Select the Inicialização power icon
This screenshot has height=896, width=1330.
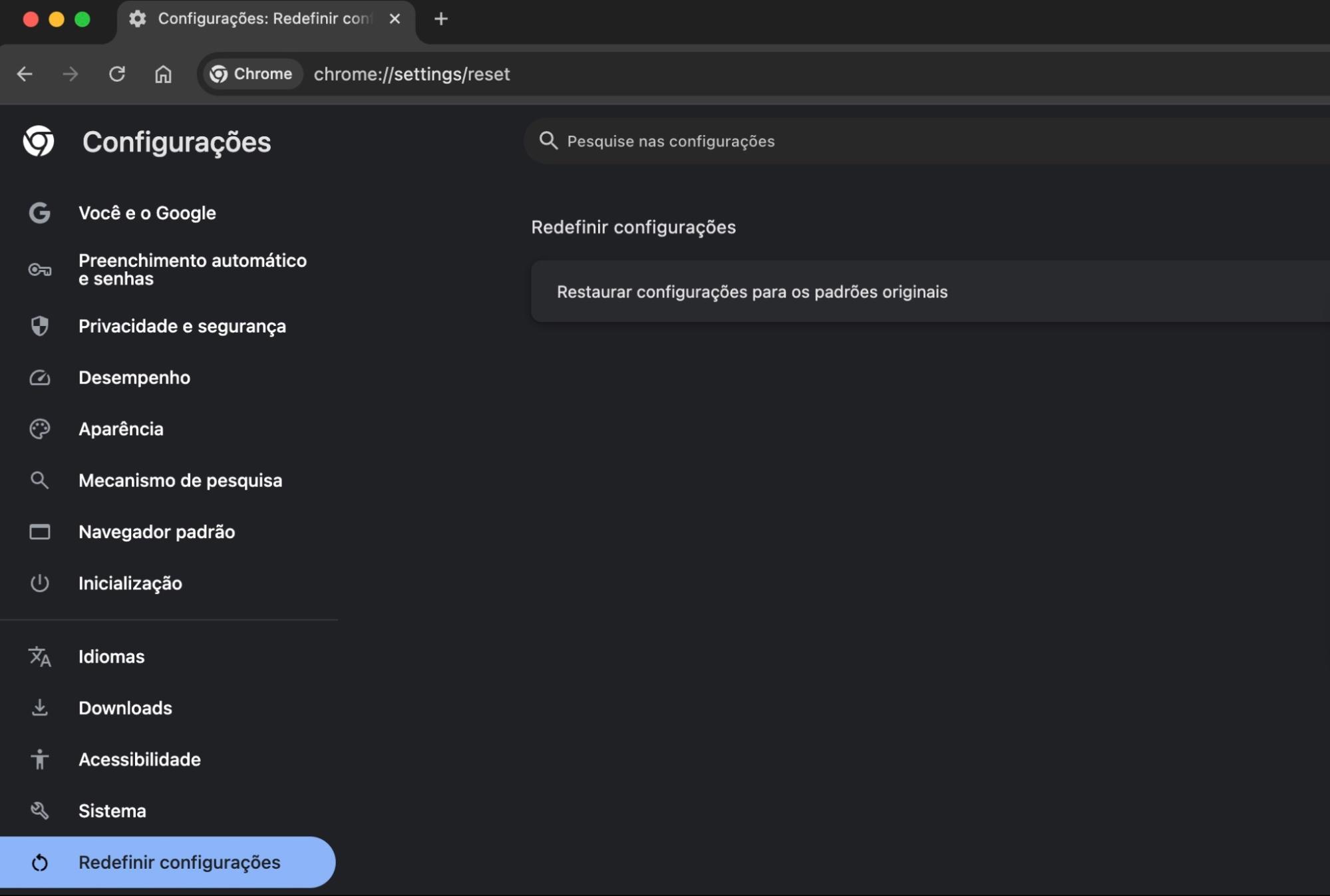pos(40,583)
